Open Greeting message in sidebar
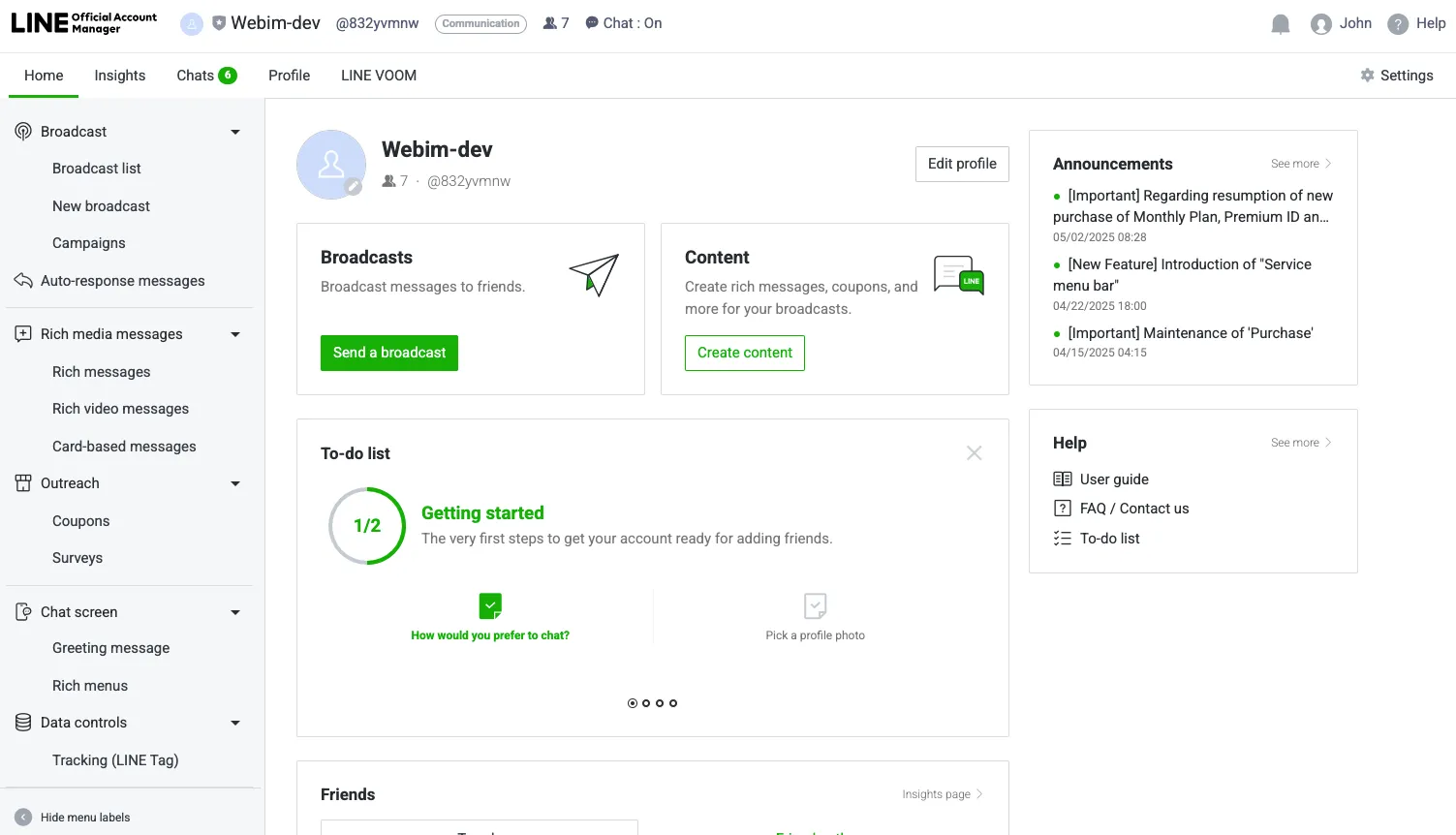Screen dimensions: 1456x835 111,648
